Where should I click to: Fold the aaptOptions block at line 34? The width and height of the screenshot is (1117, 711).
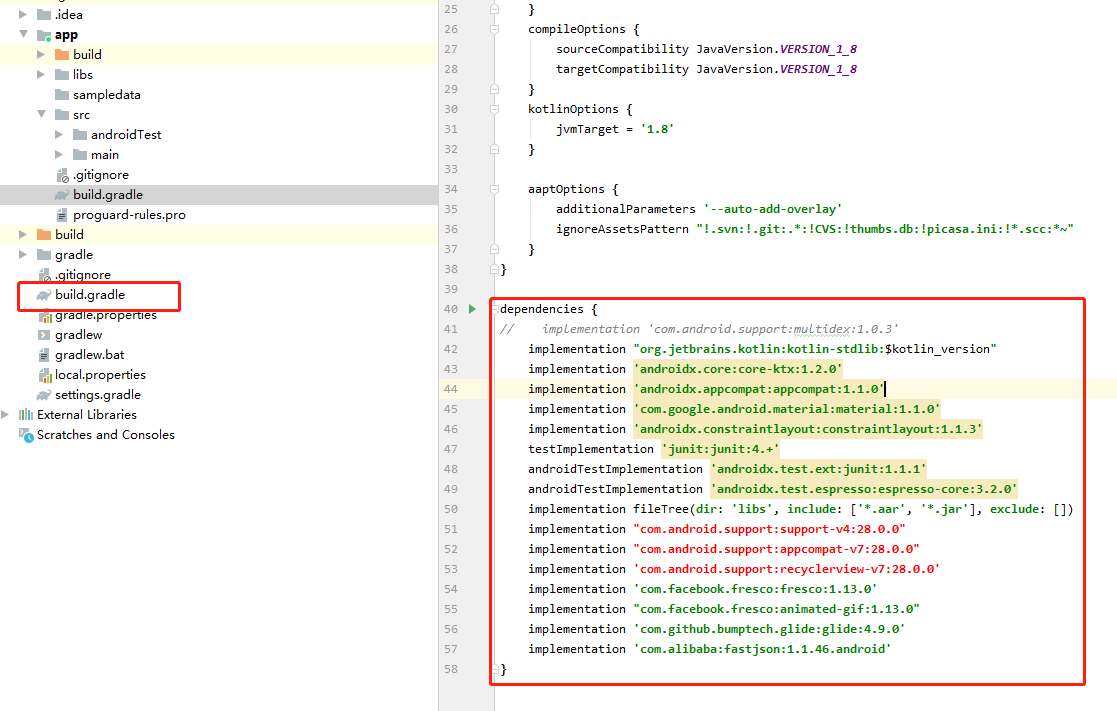(494, 189)
